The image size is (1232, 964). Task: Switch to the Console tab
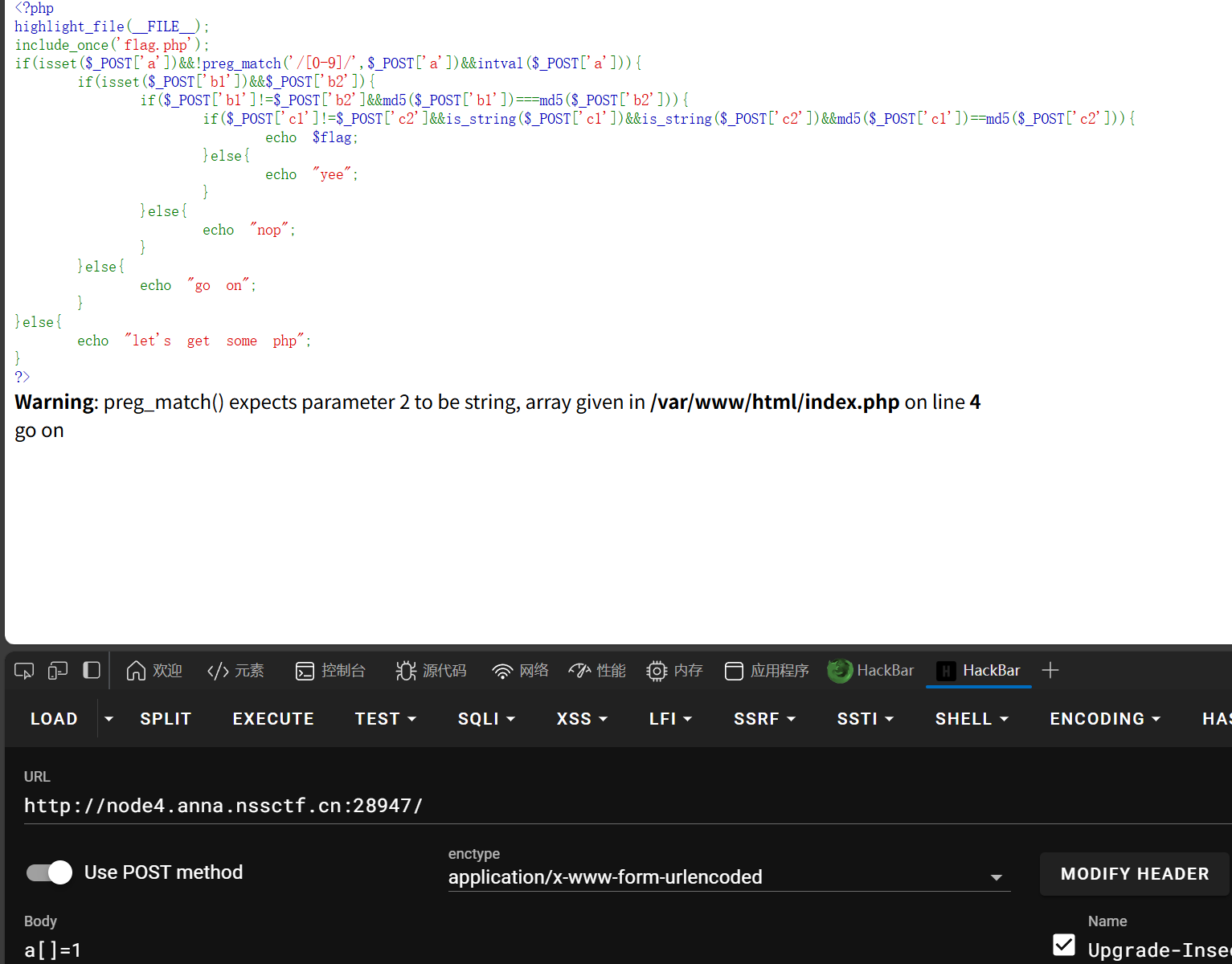(x=330, y=671)
